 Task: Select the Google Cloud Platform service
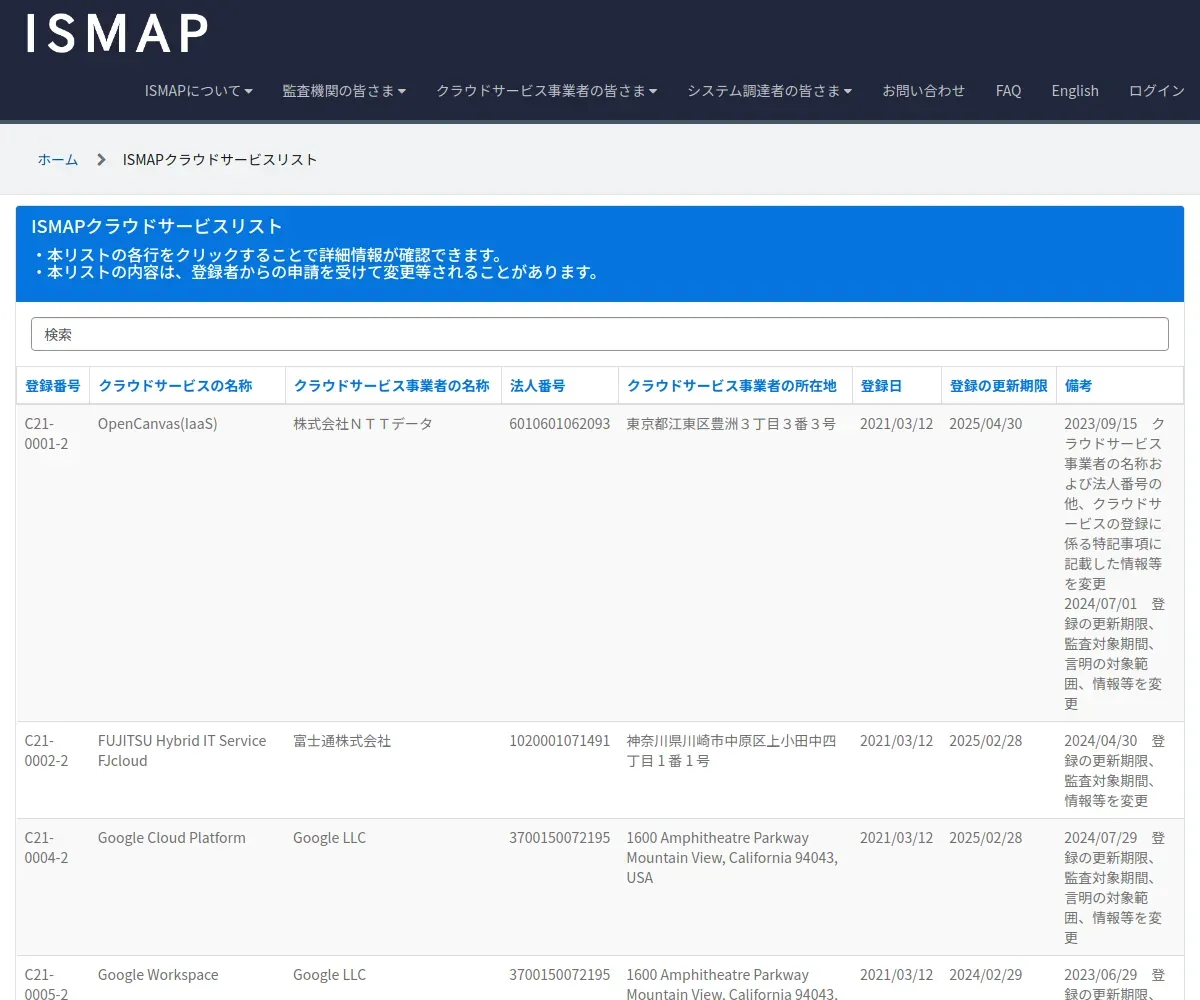pyautogui.click(x=172, y=838)
